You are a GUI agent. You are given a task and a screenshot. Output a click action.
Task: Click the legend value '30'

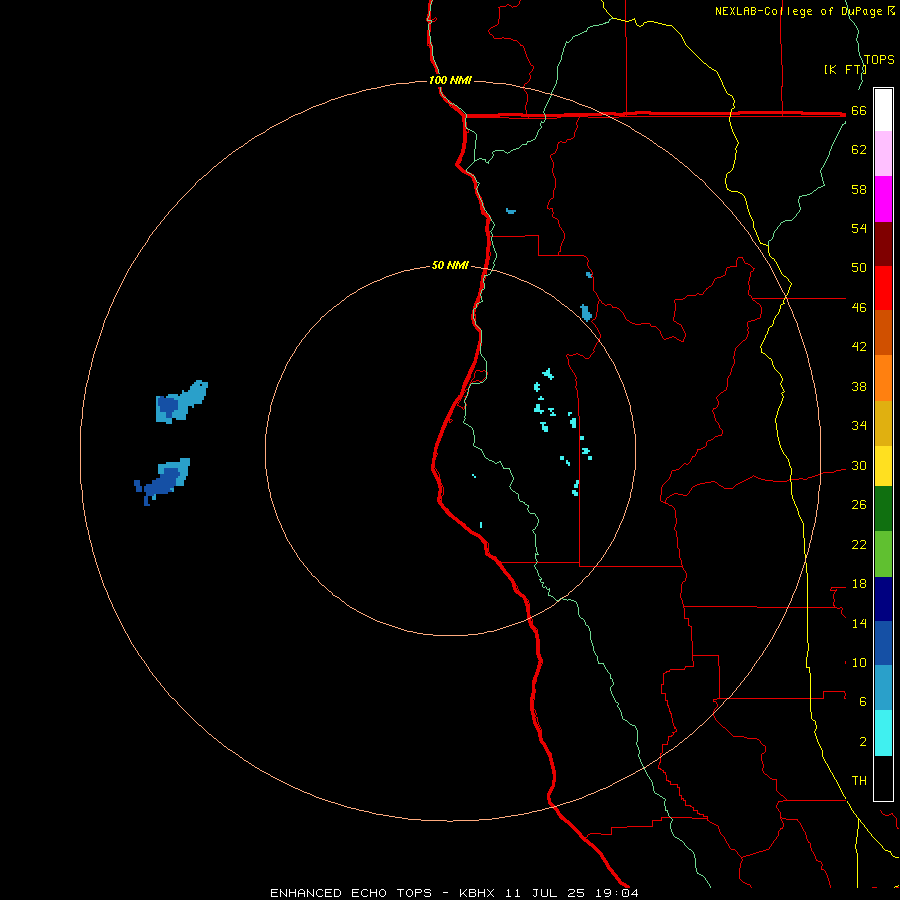(859, 465)
